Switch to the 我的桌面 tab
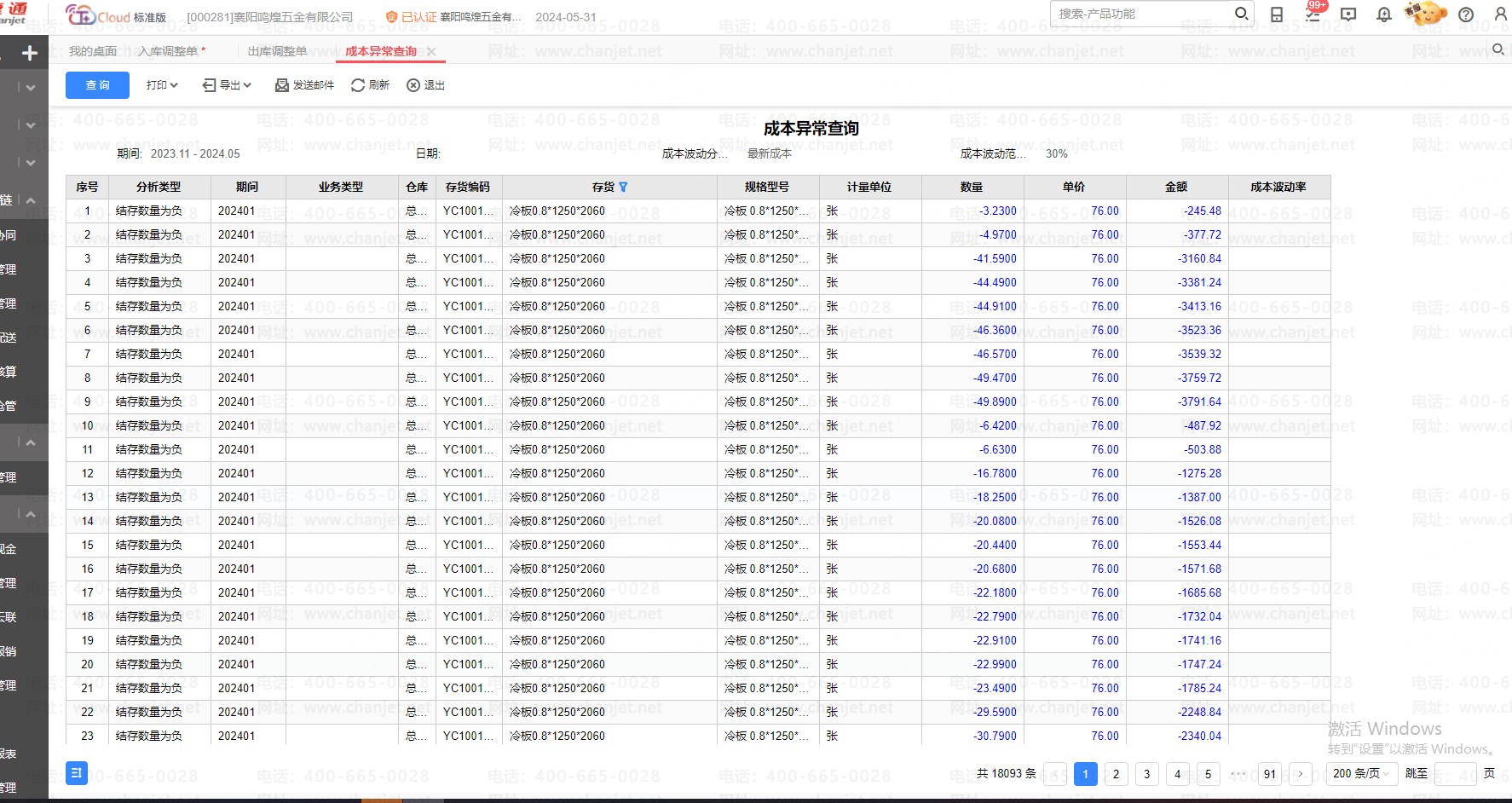The width and height of the screenshot is (1512, 803). click(93, 51)
